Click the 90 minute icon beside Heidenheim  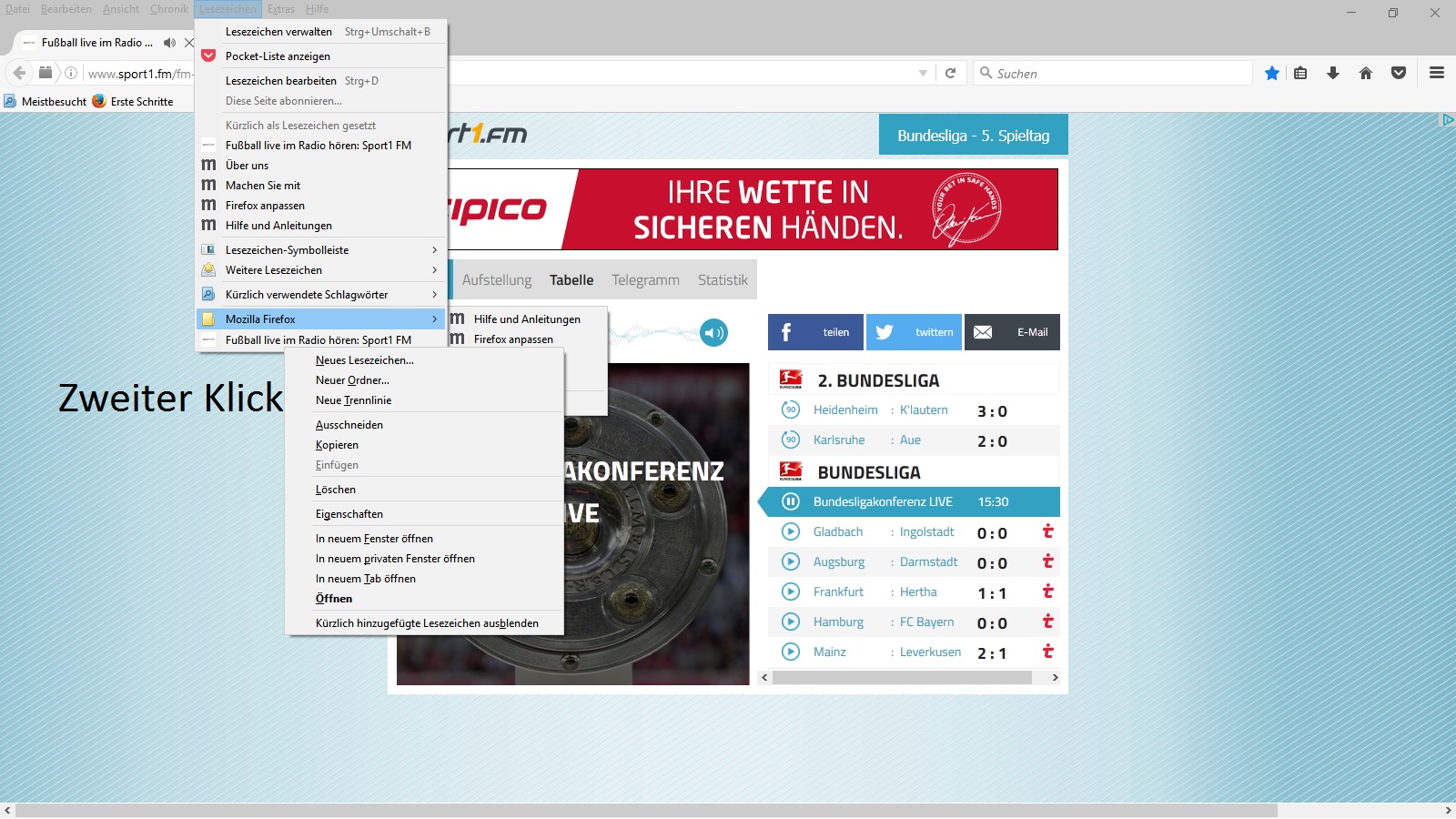pos(791,409)
